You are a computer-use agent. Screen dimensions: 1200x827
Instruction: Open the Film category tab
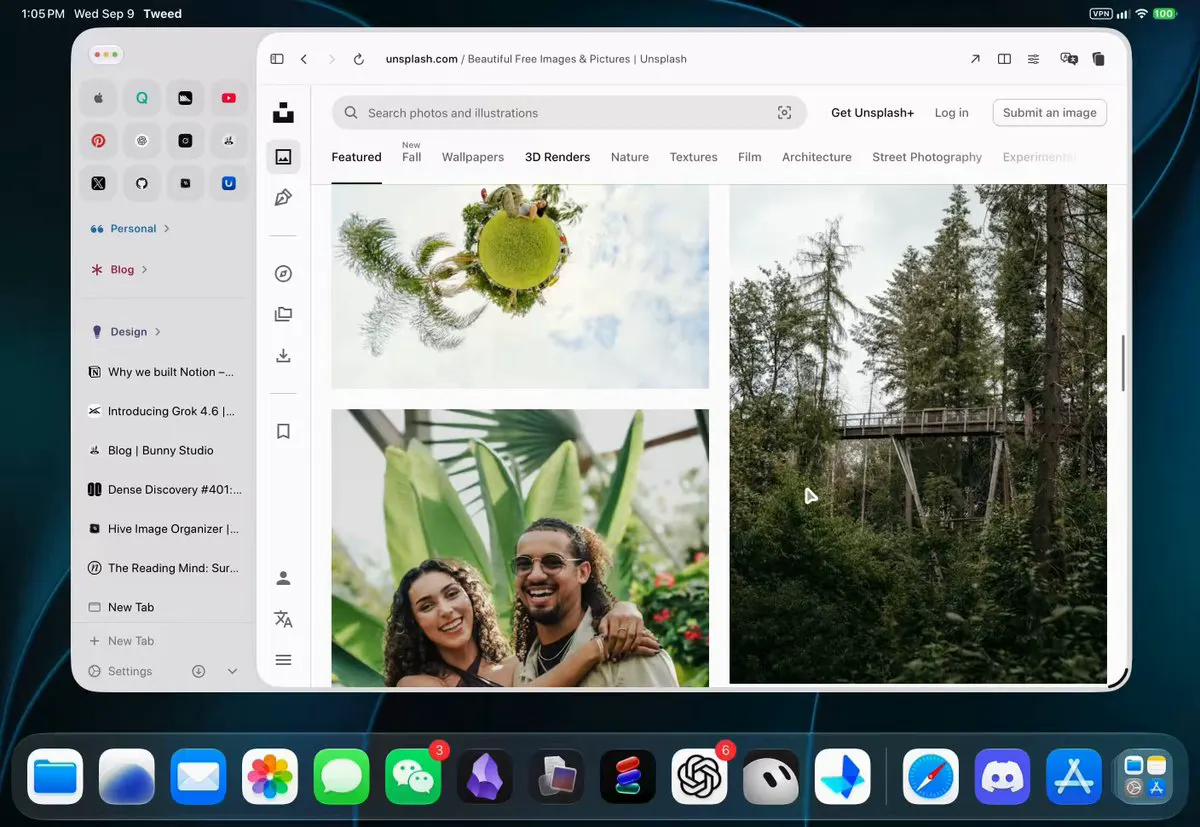click(750, 157)
